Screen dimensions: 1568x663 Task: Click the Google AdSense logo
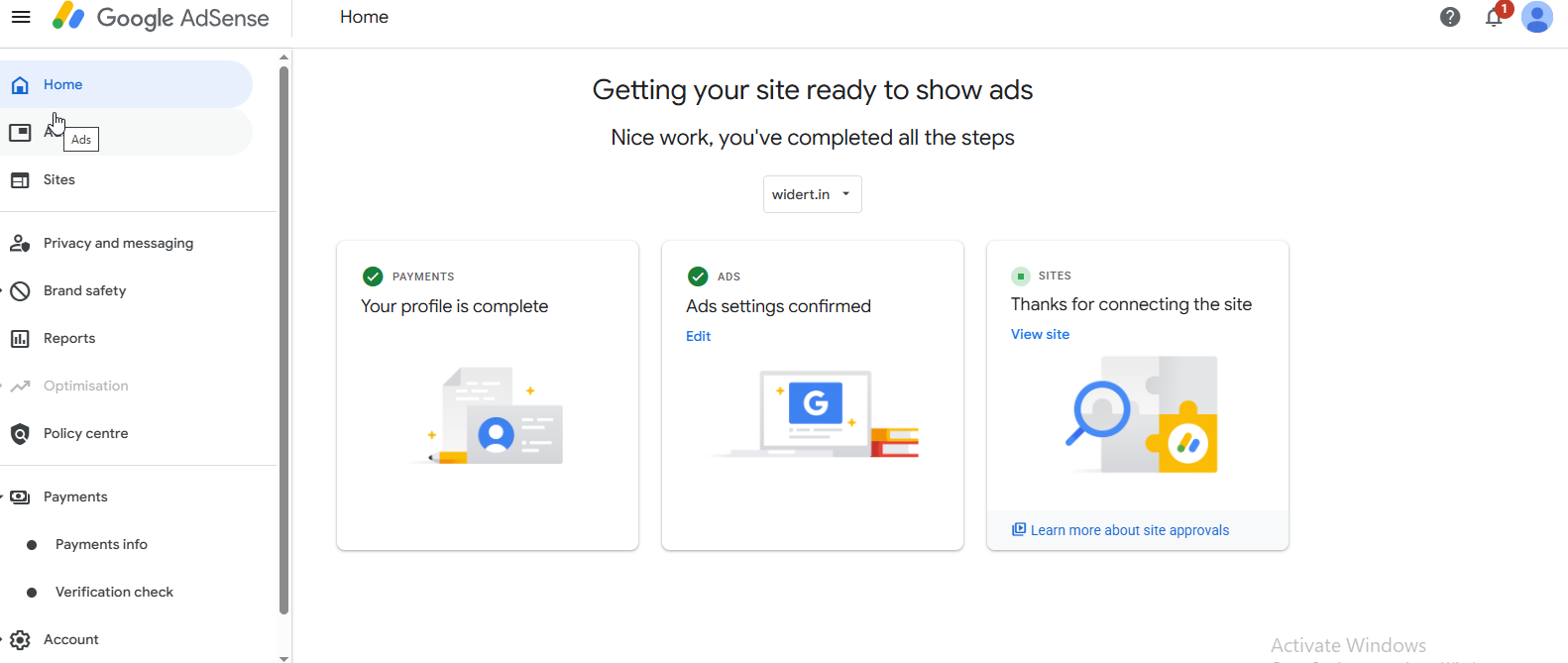point(161,17)
